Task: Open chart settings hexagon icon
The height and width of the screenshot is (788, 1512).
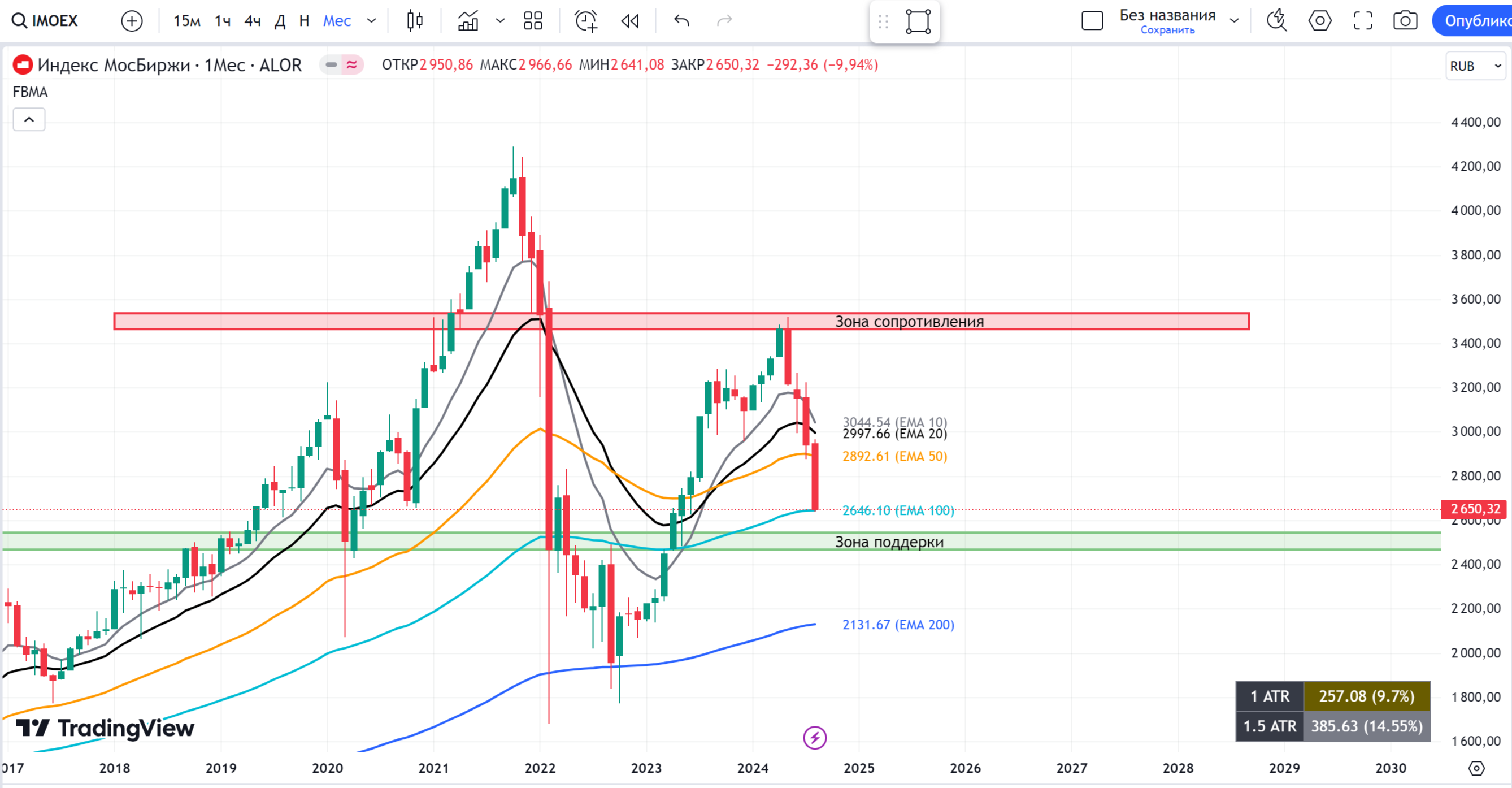Action: pyautogui.click(x=1319, y=21)
